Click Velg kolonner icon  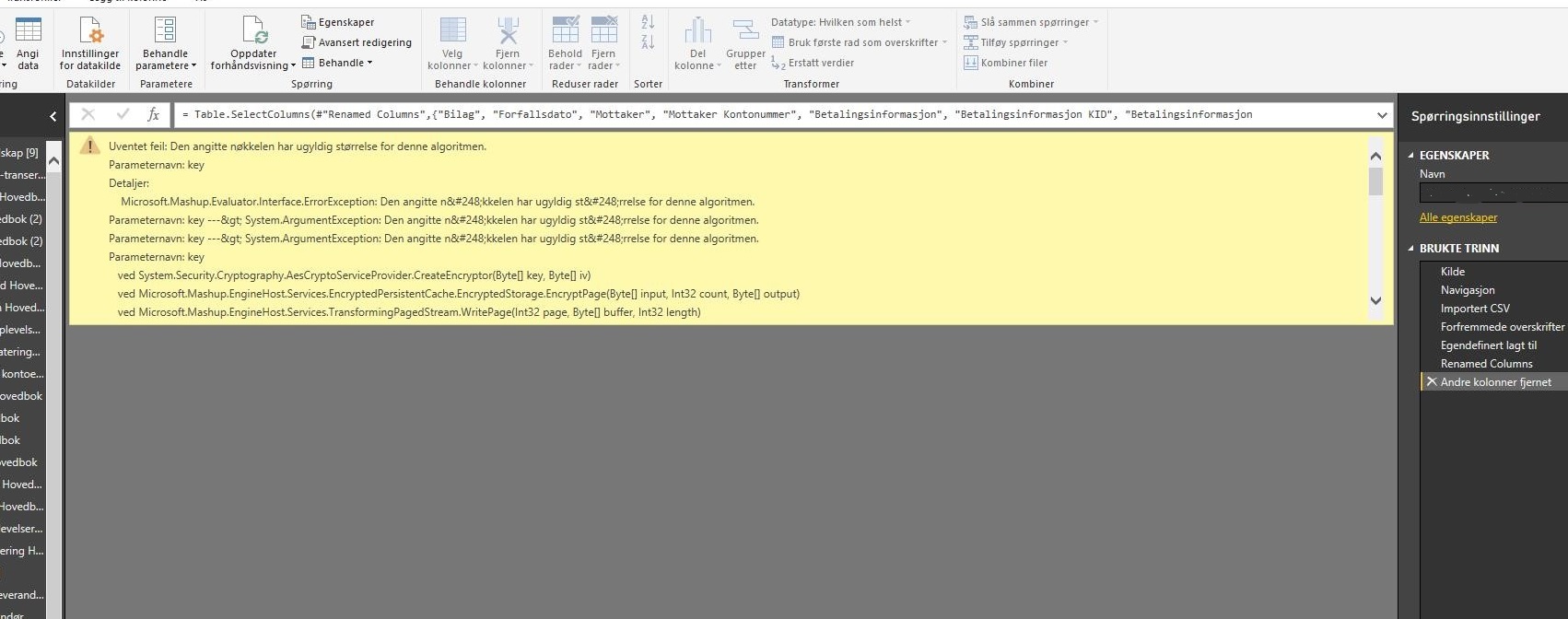click(453, 29)
